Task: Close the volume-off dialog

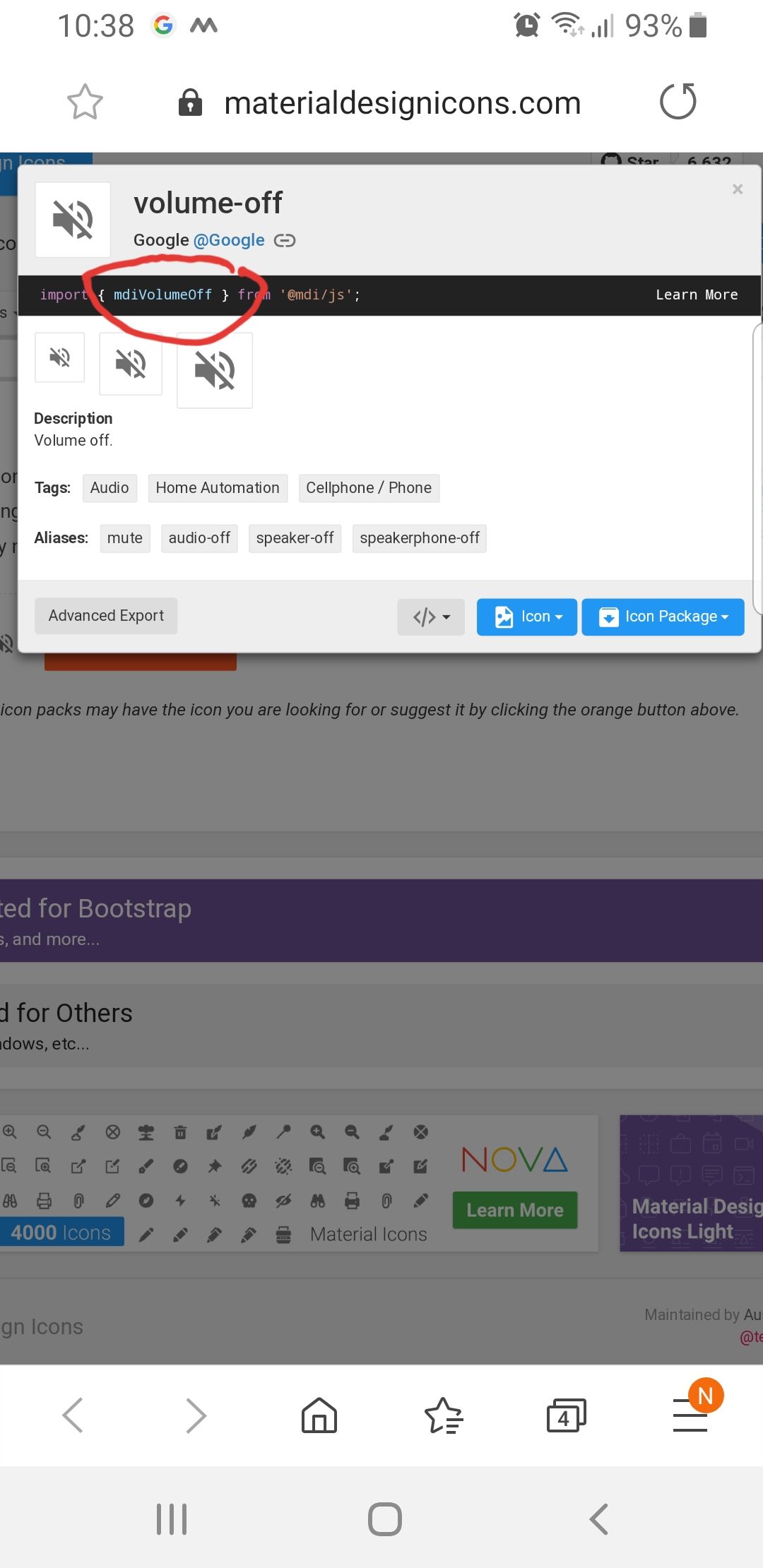Action: [738, 189]
